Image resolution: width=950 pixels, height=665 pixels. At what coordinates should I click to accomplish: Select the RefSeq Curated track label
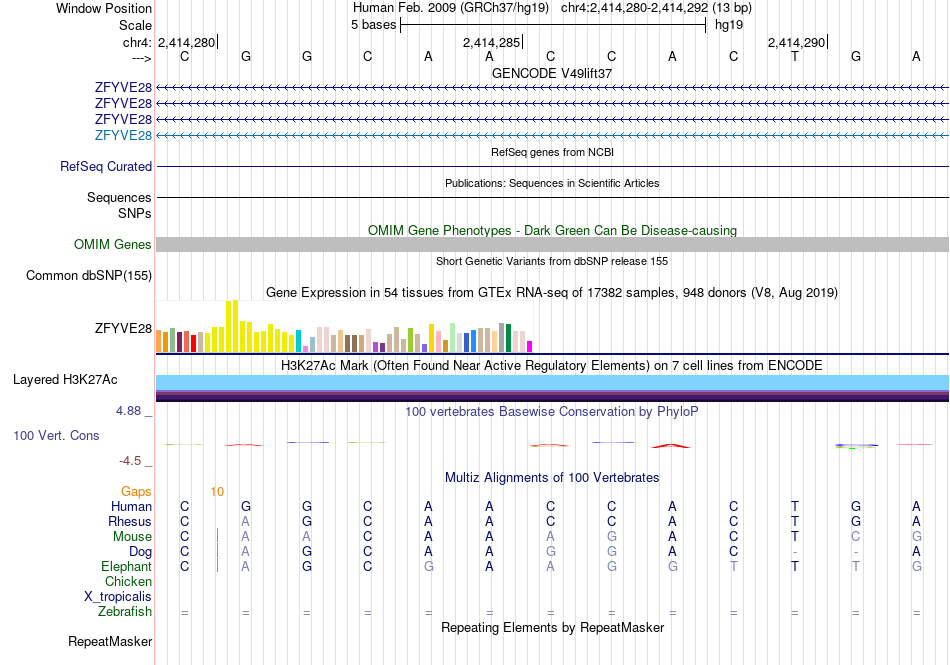106,167
